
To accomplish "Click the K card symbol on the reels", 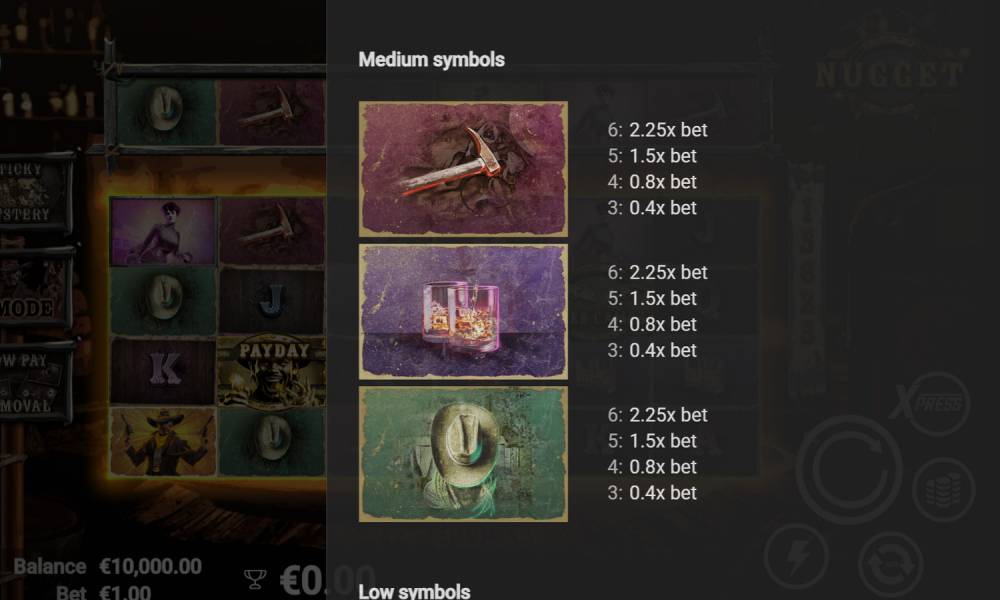I will click(x=163, y=371).
